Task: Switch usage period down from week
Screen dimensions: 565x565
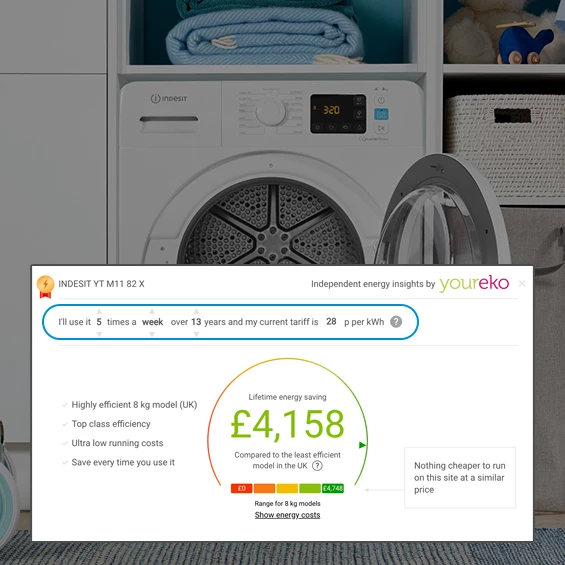Action: point(152,334)
